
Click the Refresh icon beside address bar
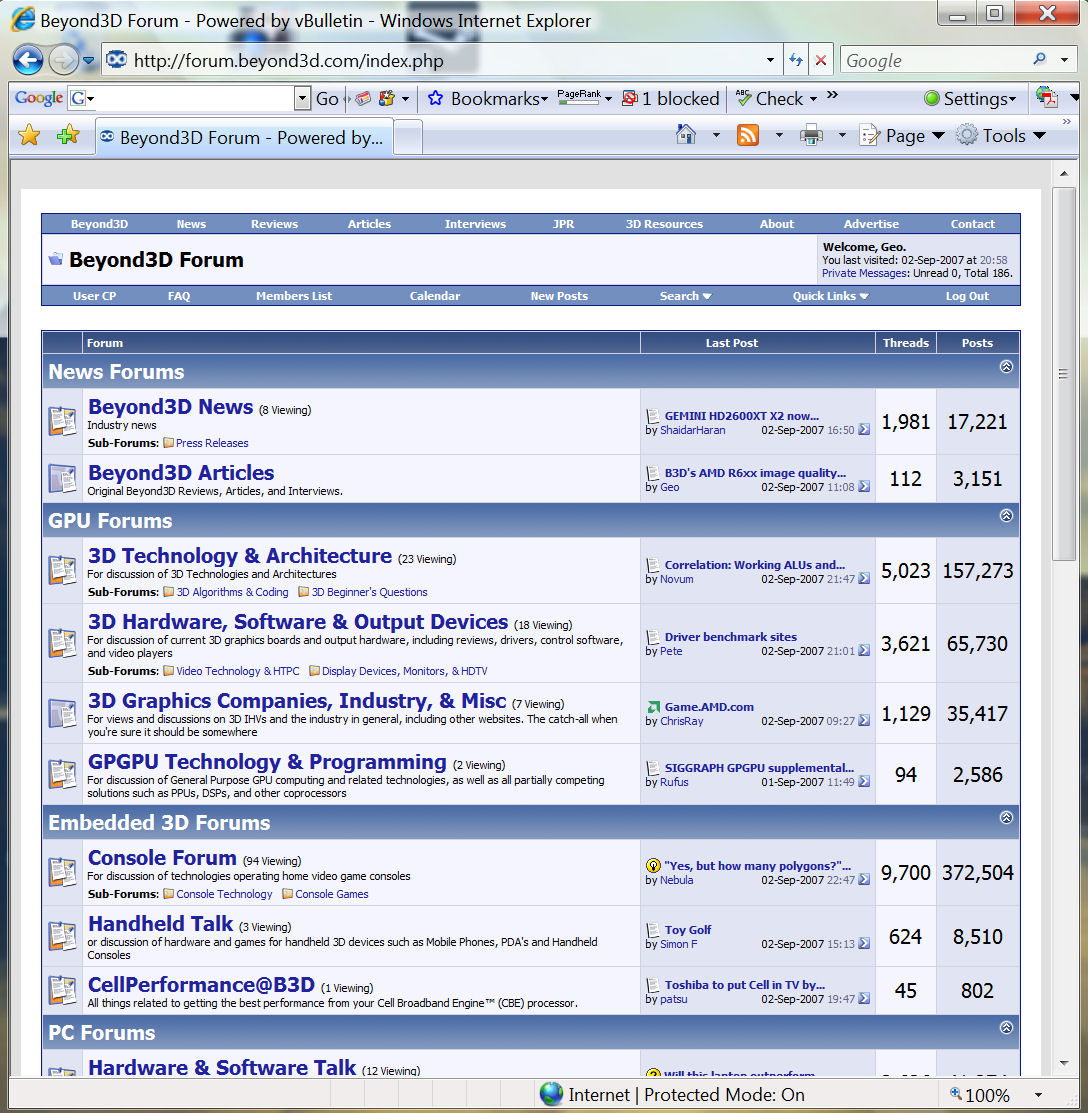796,60
